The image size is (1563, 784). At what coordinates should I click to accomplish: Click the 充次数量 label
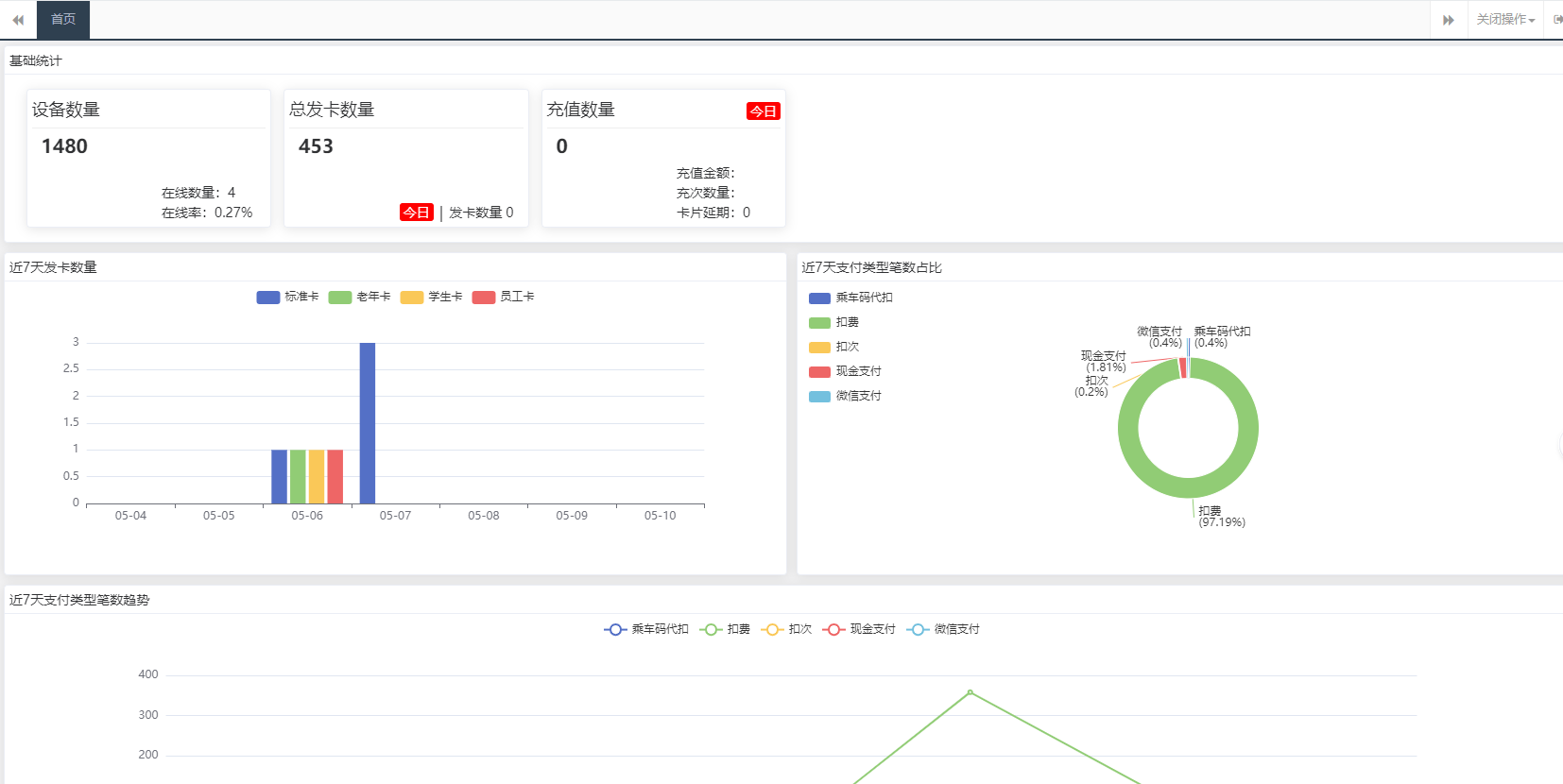point(705,193)
